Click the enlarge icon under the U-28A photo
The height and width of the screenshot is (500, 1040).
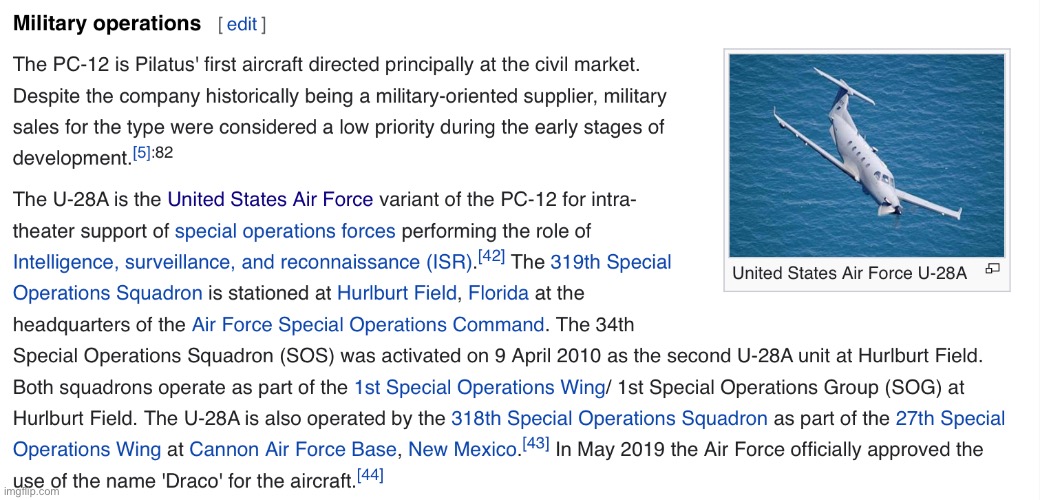click(x=992, y=269)
